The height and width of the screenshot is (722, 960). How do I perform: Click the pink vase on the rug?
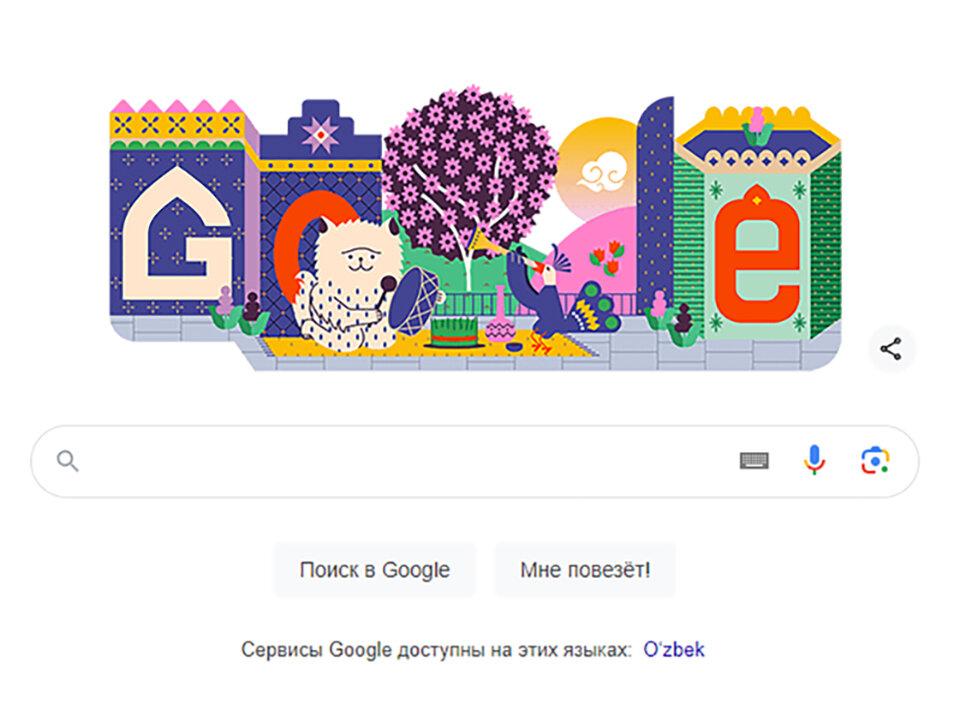500,315
